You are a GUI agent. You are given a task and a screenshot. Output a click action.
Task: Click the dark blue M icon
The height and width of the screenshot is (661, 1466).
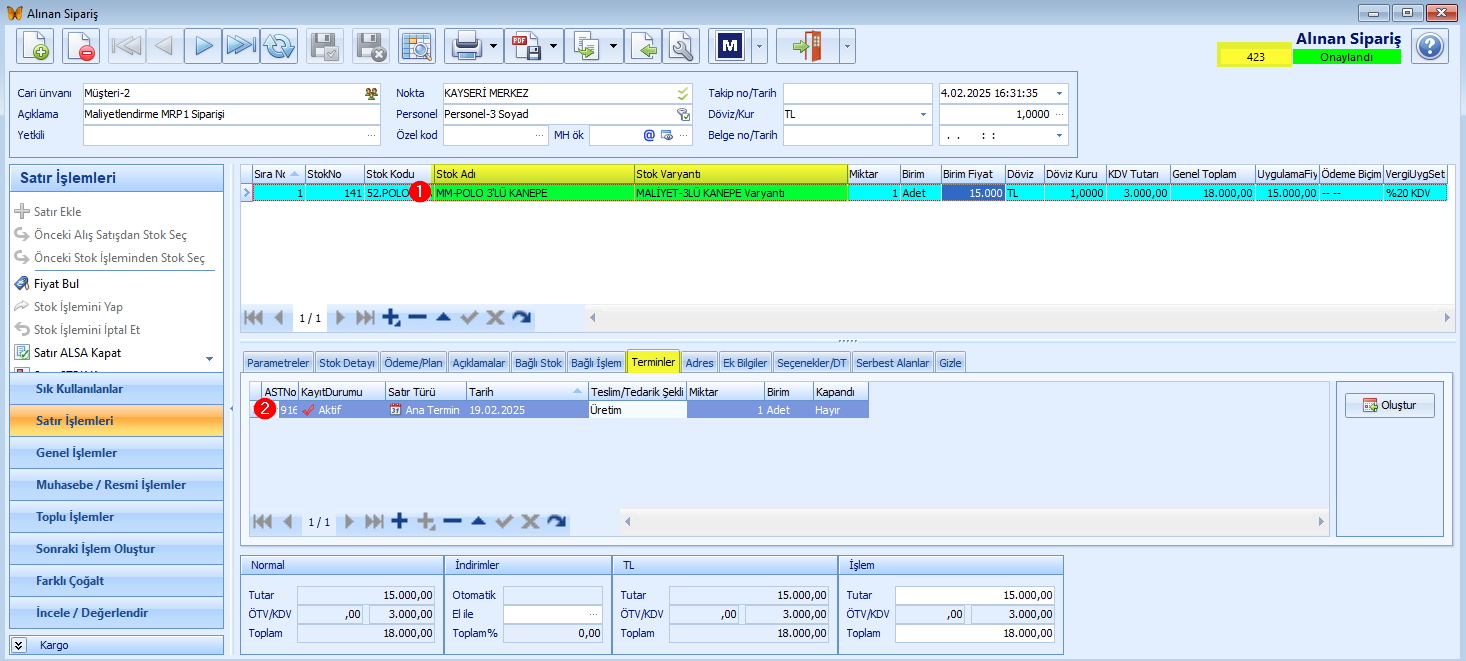[x=730, y=46]
